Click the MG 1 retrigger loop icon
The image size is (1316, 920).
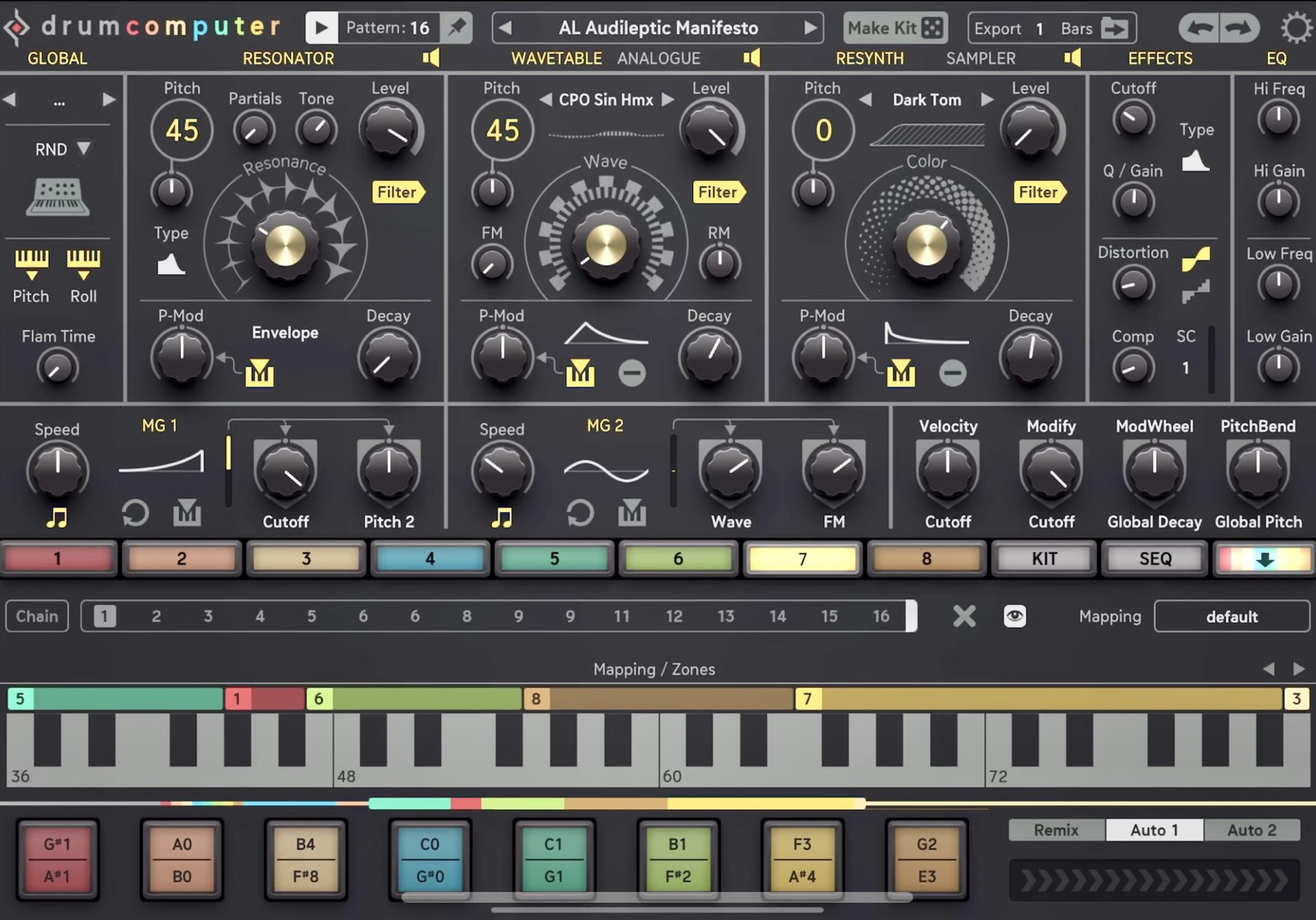[135, 513]
